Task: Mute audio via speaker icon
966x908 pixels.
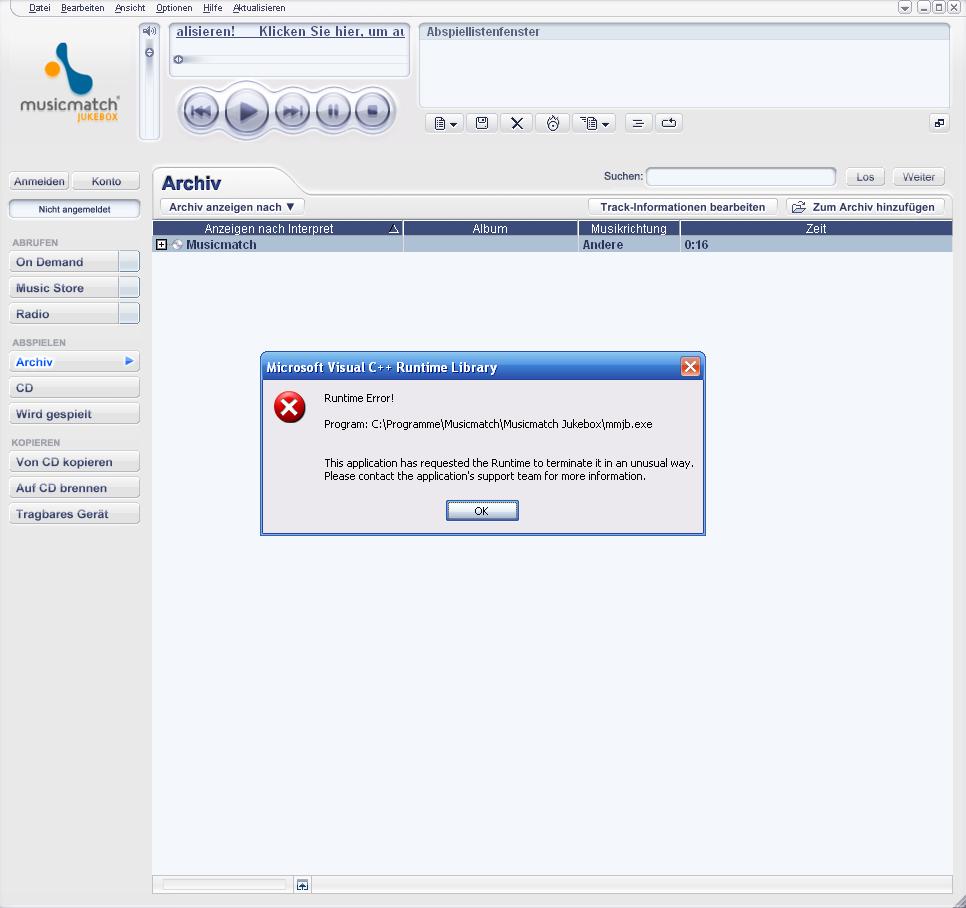Action: [149, 31]
